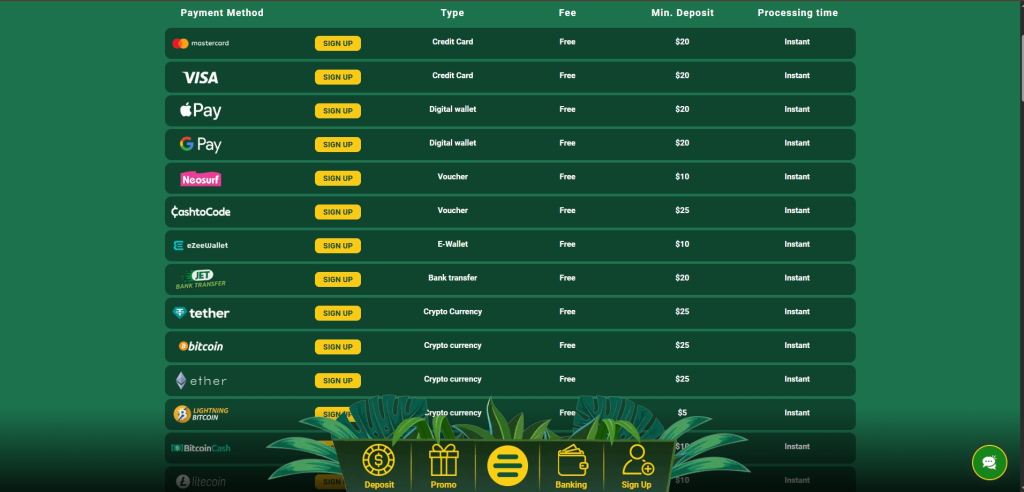Open Banking wallet icon in bottom bar

pos(571,467)
